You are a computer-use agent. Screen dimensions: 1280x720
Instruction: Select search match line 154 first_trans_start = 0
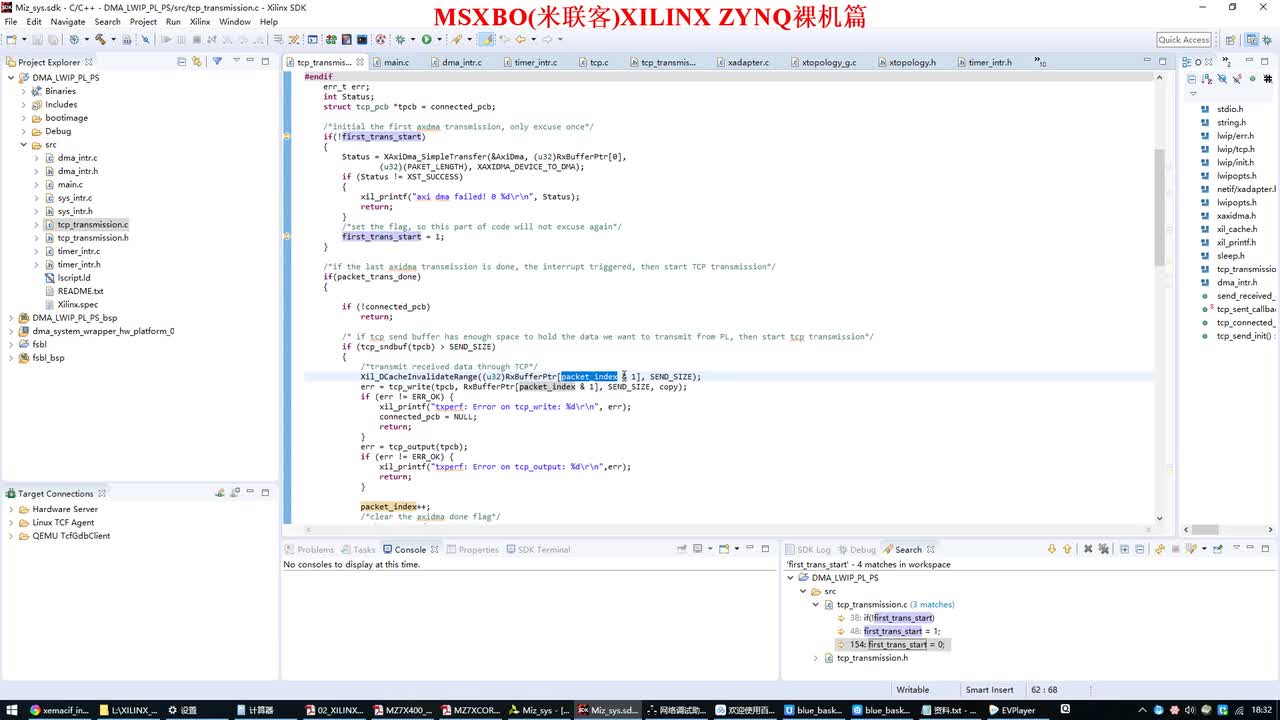(x=897, y=645)
